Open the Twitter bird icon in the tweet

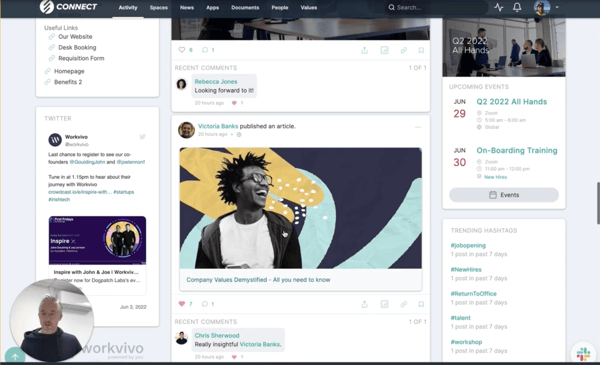pos(142,137)
